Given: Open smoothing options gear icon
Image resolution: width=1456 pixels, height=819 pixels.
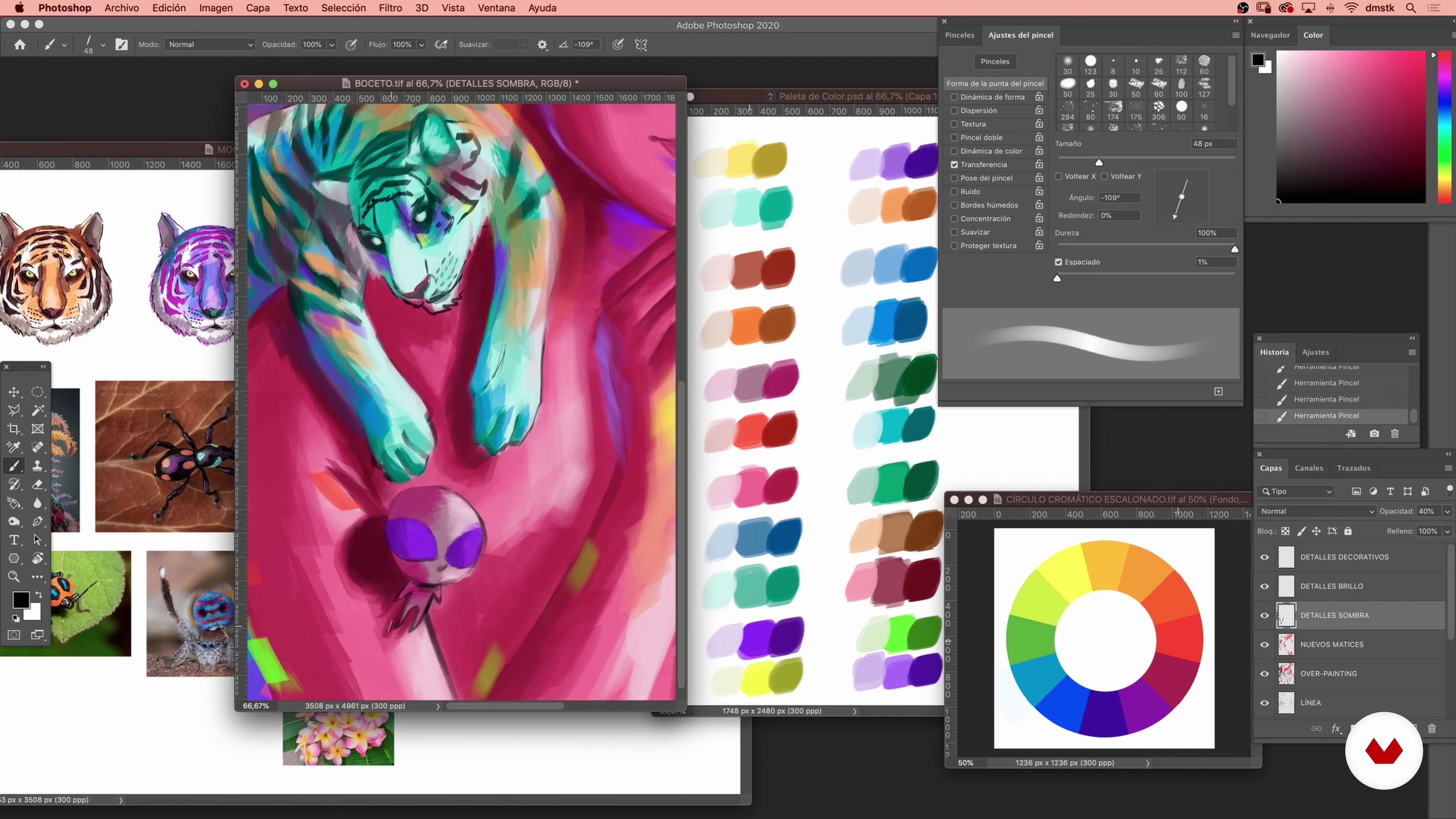Looking at the screenshot, I should 543,45.
